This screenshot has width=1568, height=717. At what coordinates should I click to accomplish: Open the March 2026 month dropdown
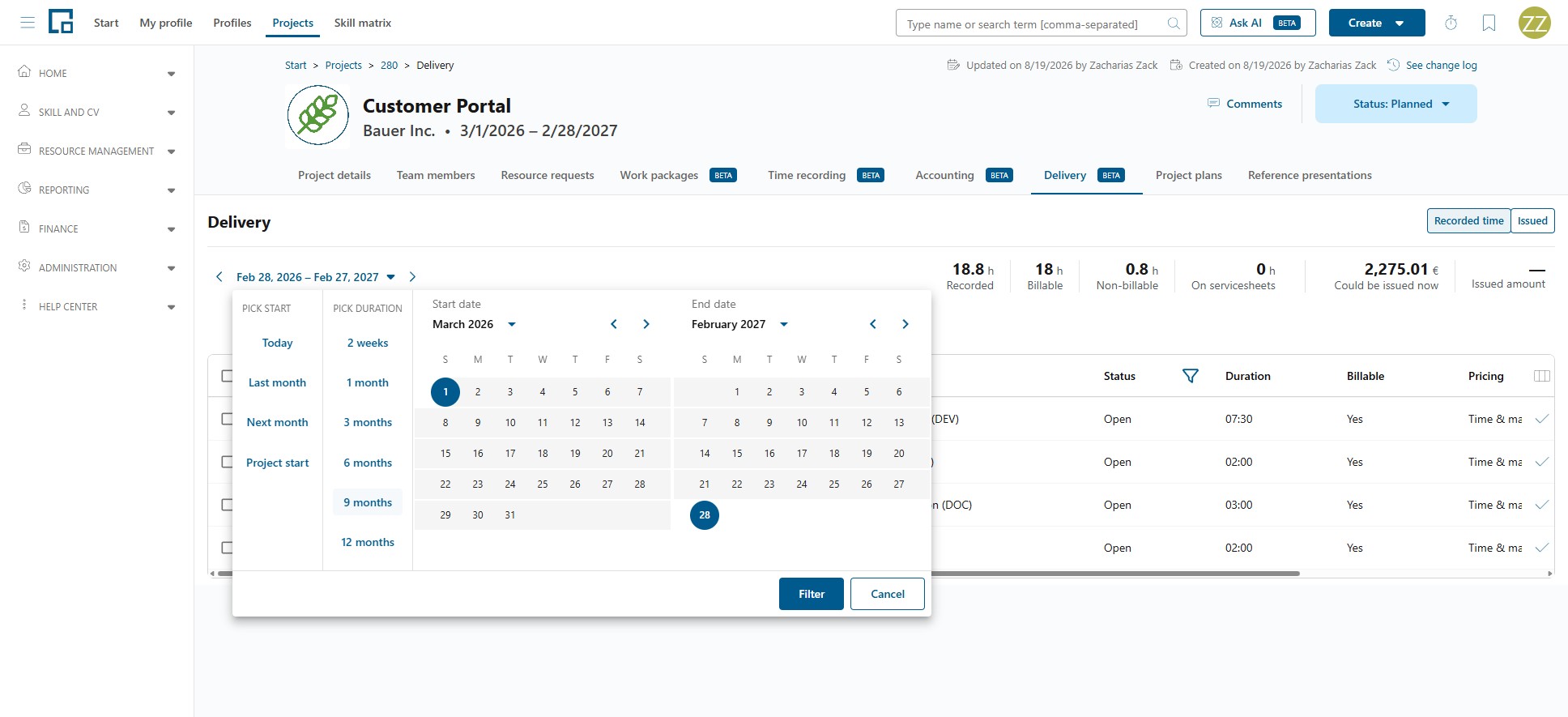pyautogui.click(x=474, y=324)
